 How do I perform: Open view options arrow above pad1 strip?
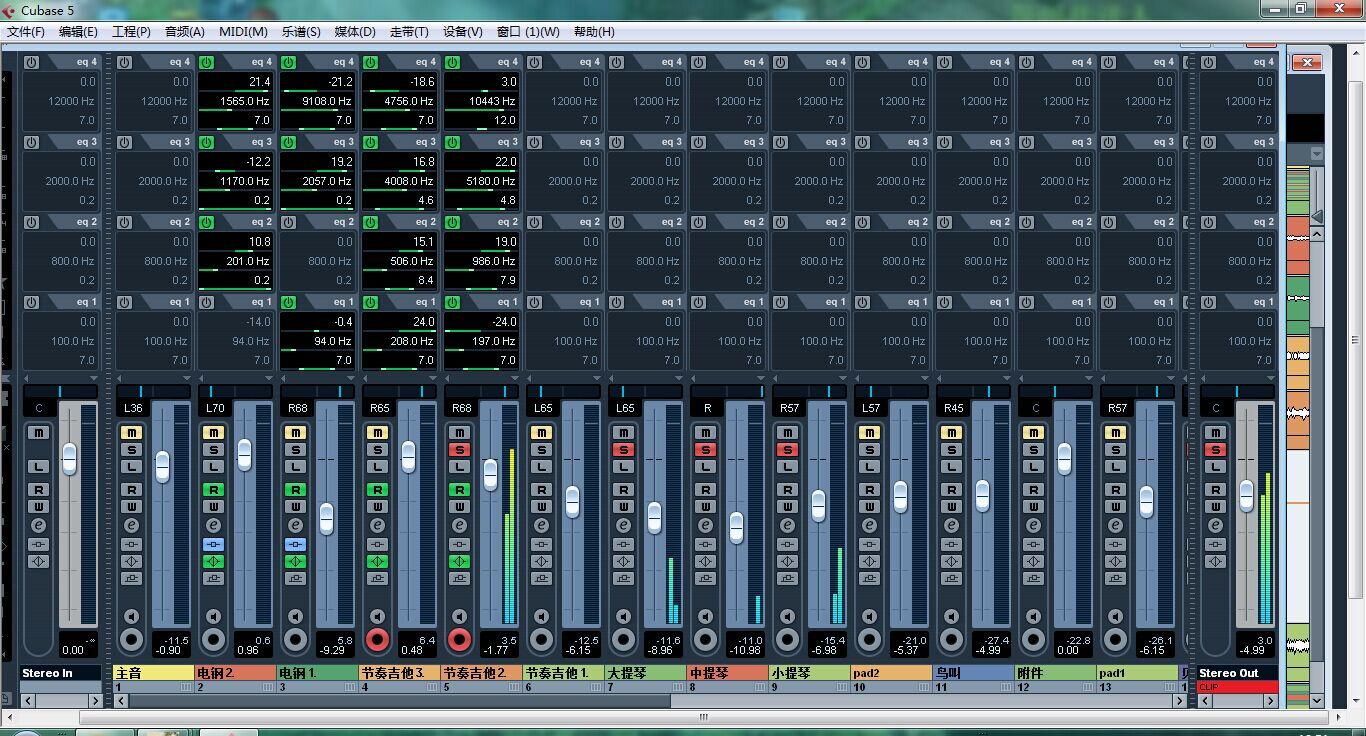pos(1171,378)
